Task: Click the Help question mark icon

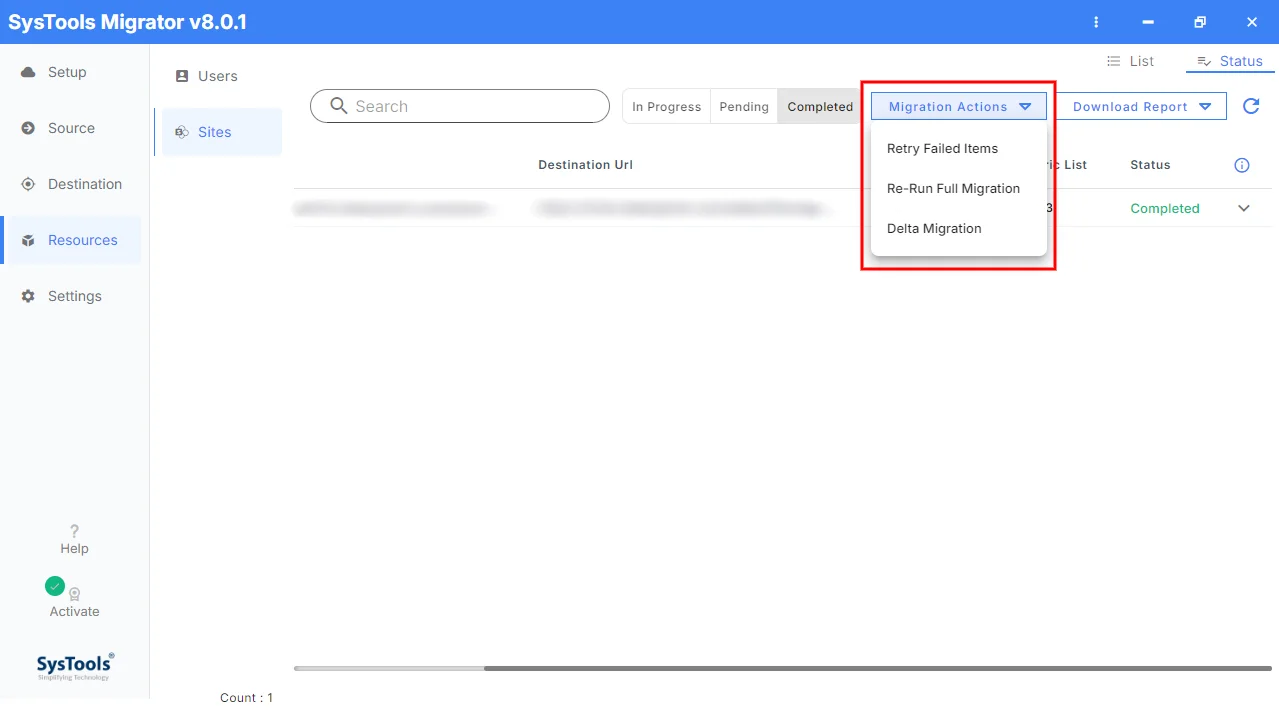Action: pos(74,531)
